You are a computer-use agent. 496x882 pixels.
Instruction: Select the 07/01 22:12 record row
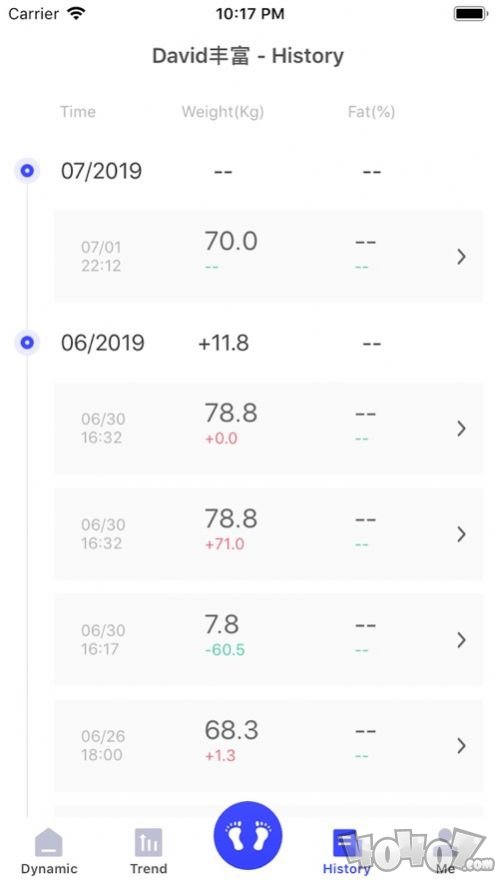(268, 256)
